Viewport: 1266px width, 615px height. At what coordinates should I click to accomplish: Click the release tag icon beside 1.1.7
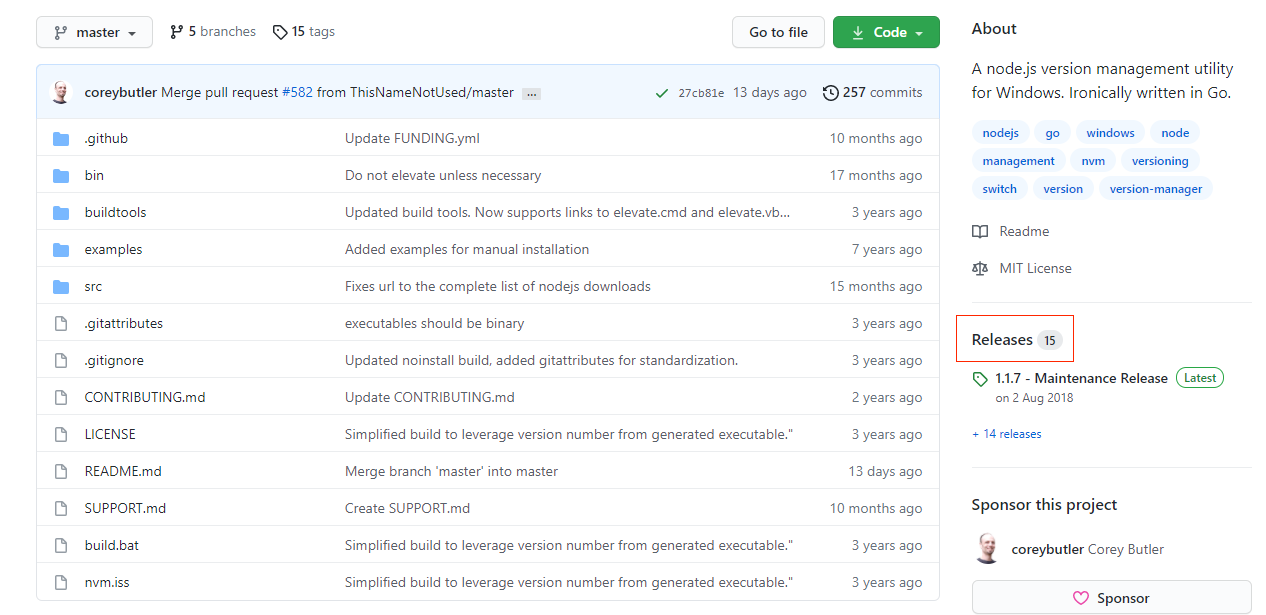tap(980, 380)
